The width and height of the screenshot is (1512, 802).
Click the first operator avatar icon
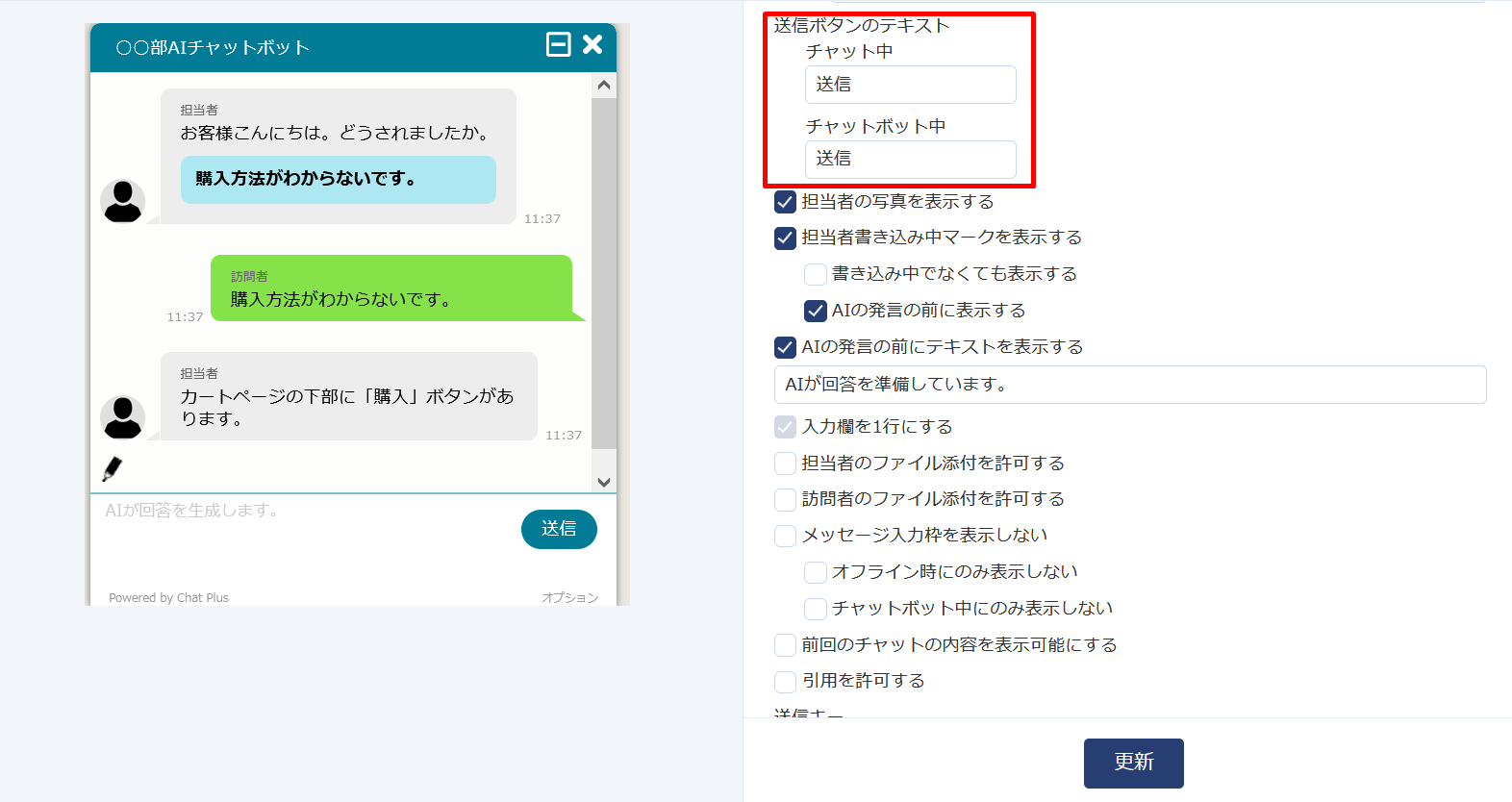123,201
